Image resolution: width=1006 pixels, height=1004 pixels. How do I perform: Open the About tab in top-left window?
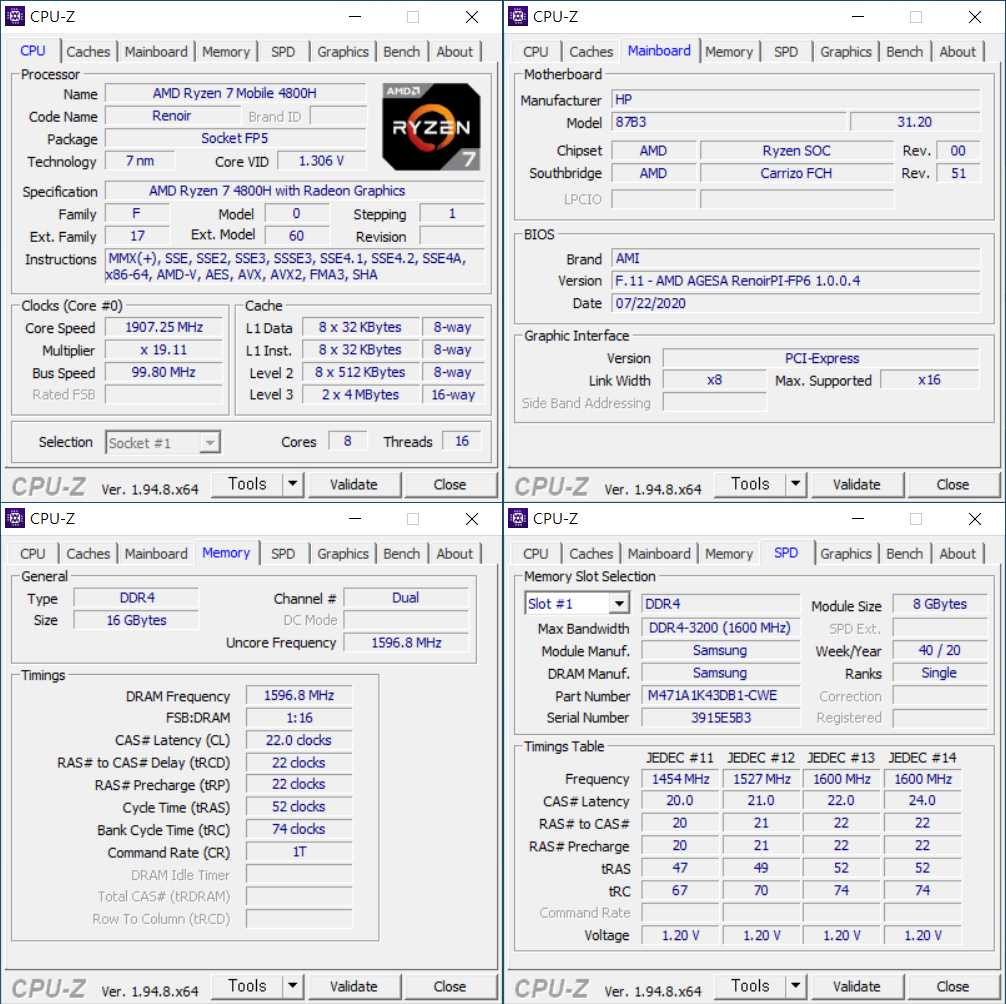[x=454, y=51]
